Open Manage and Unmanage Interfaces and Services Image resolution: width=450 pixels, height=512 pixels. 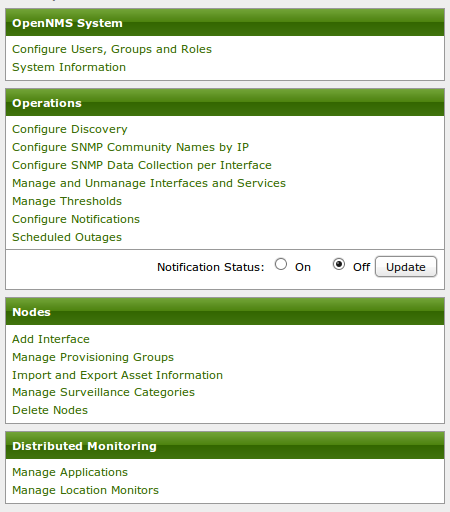pos(149,183)
